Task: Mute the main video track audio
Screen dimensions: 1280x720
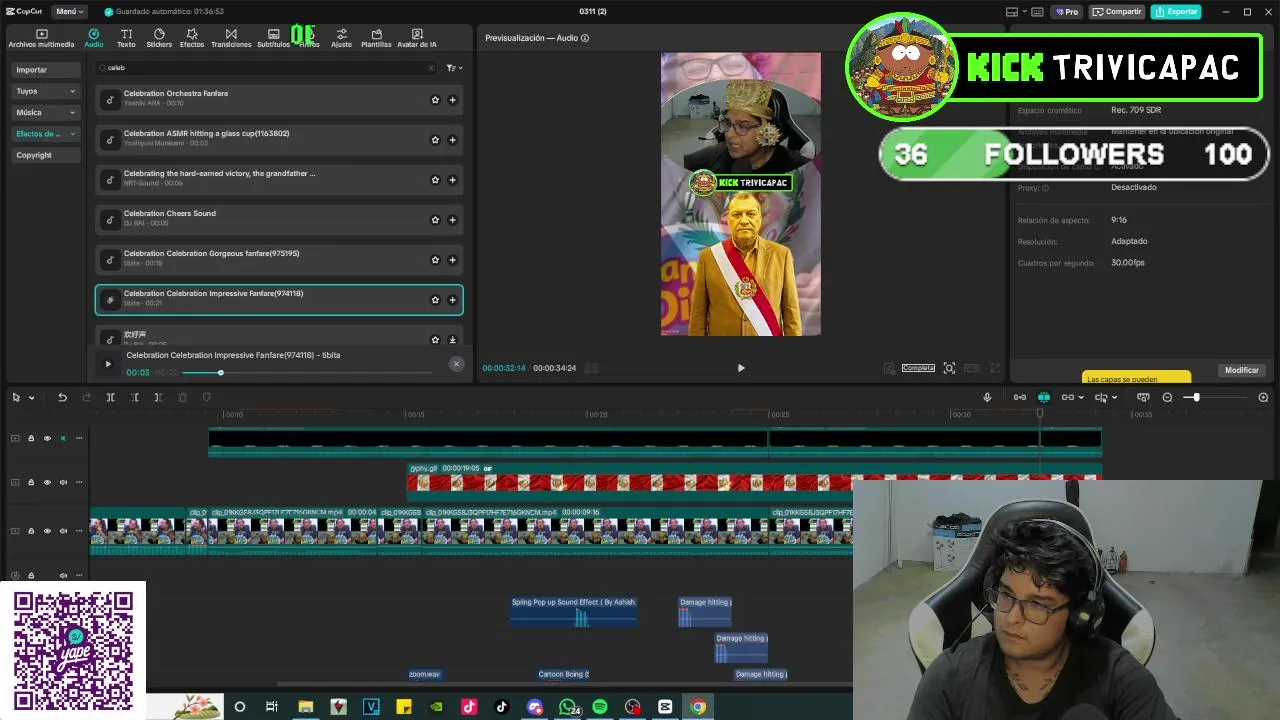Action: click(63, 531)
